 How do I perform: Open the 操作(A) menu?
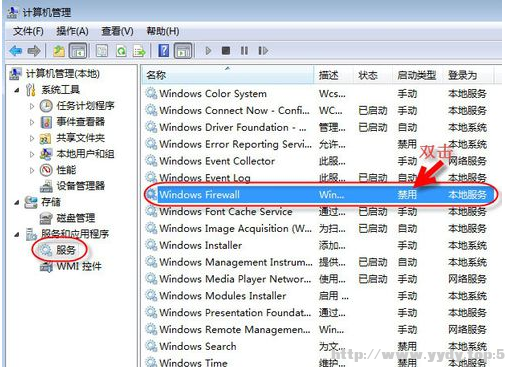click(72, 31)
